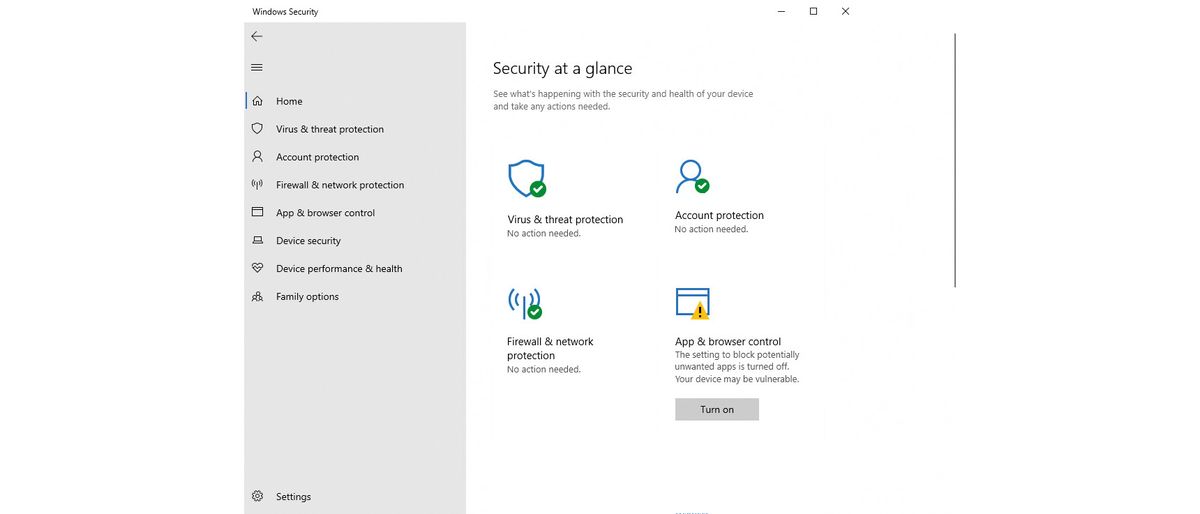Open Firewall & network protection tile title
The width and height of the screenshot is (1200, 514).
550,348
